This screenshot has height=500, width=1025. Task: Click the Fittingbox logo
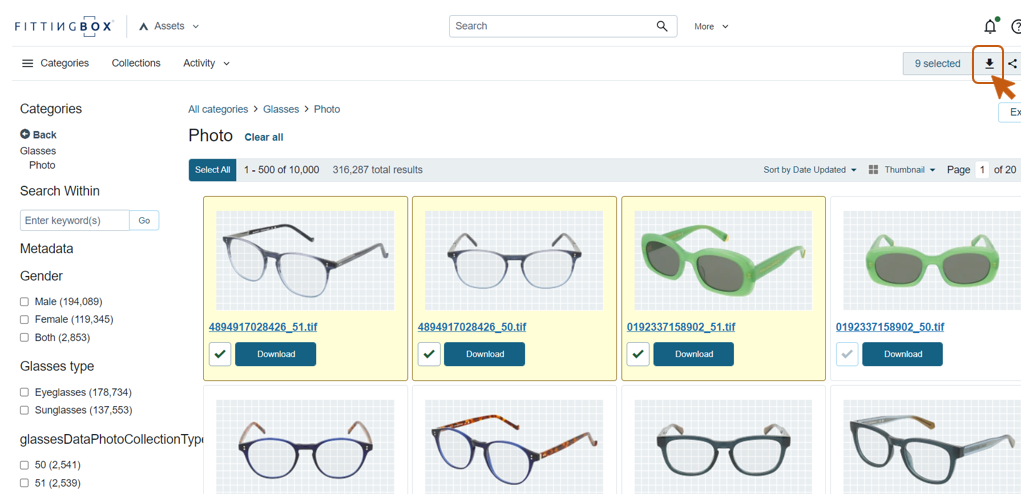pyautogui.click(x=64, y=27)
